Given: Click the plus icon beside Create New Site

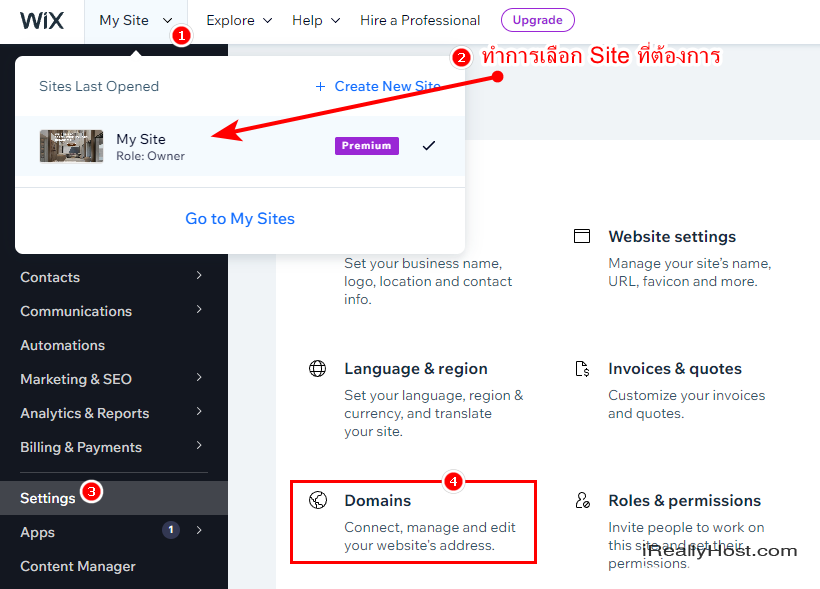Looking at the screenshot, I should click(x=321, y=86).
